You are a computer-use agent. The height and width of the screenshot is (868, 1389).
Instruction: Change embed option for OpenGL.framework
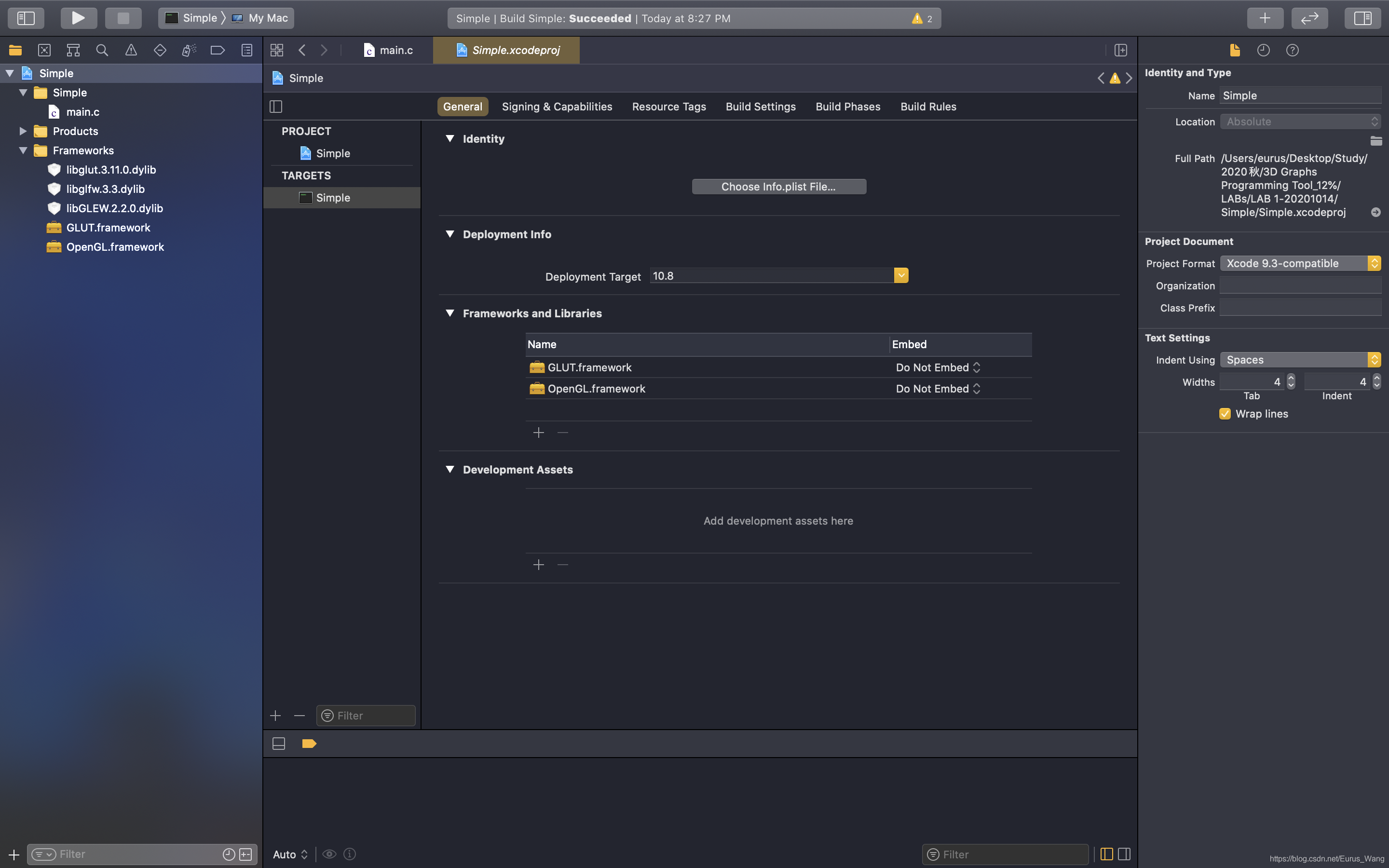(x=938, y=389)
